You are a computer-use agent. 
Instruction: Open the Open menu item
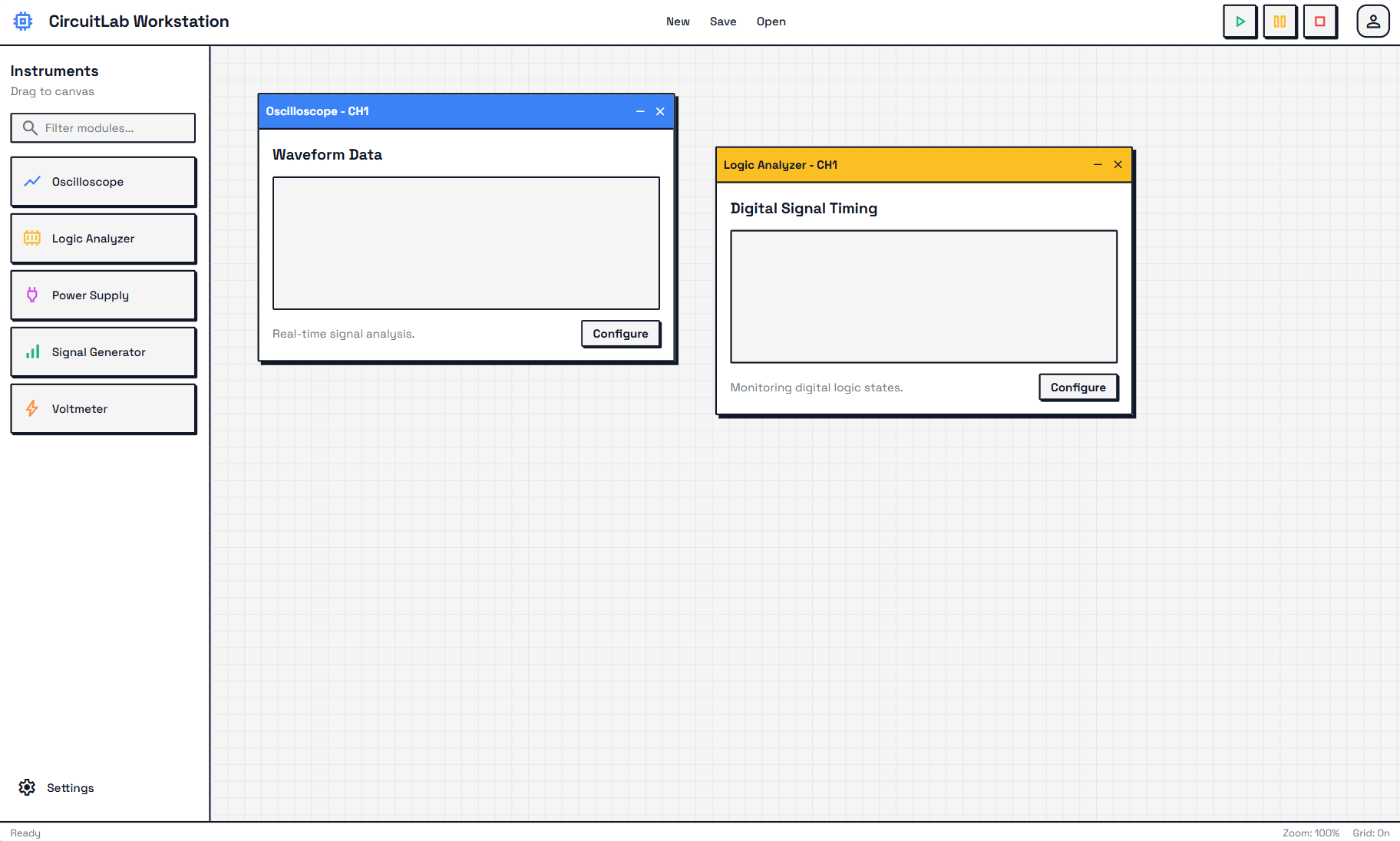click(x=771, y=21)
